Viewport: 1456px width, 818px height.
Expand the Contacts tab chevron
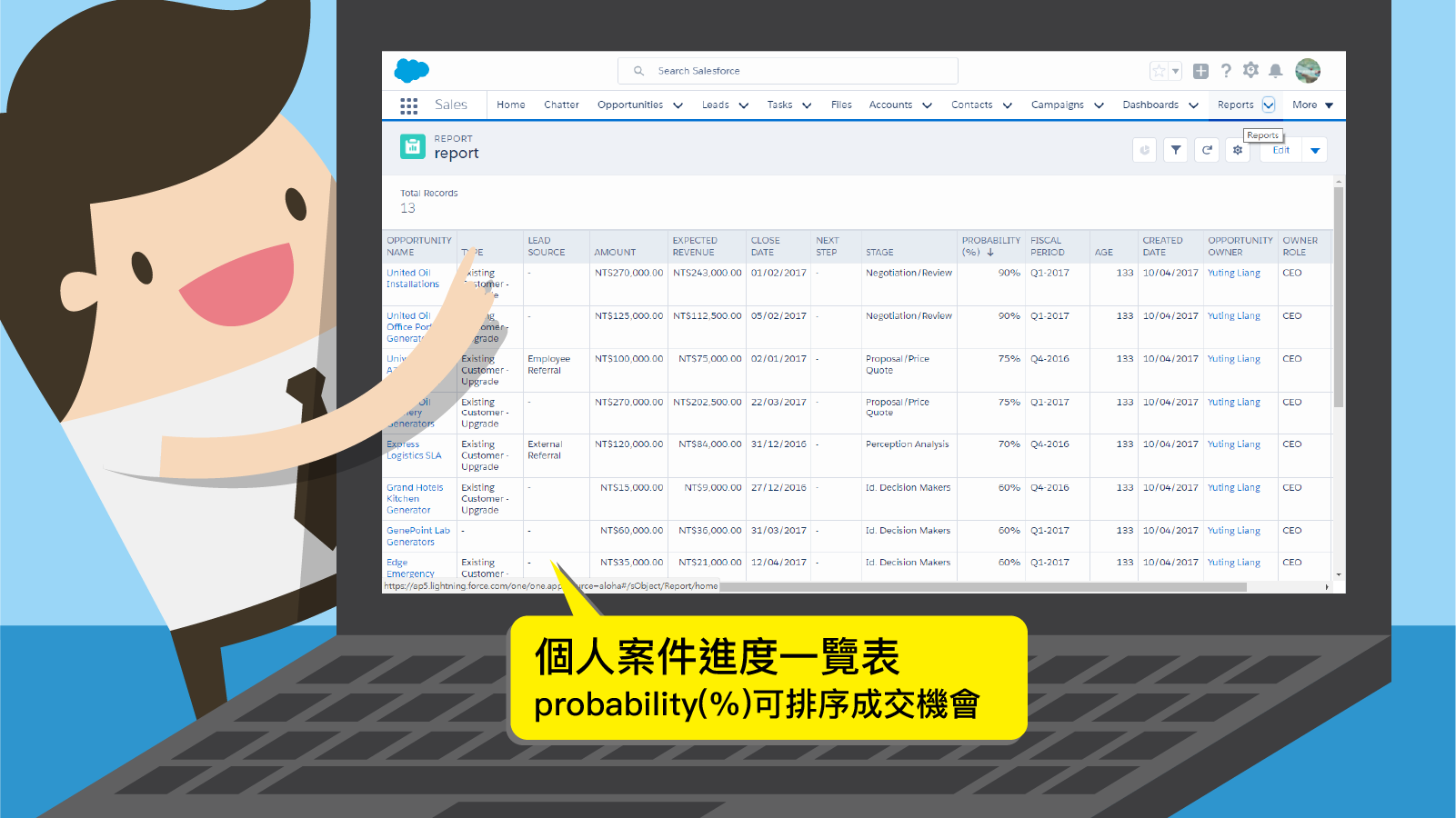coord(1007,105)
